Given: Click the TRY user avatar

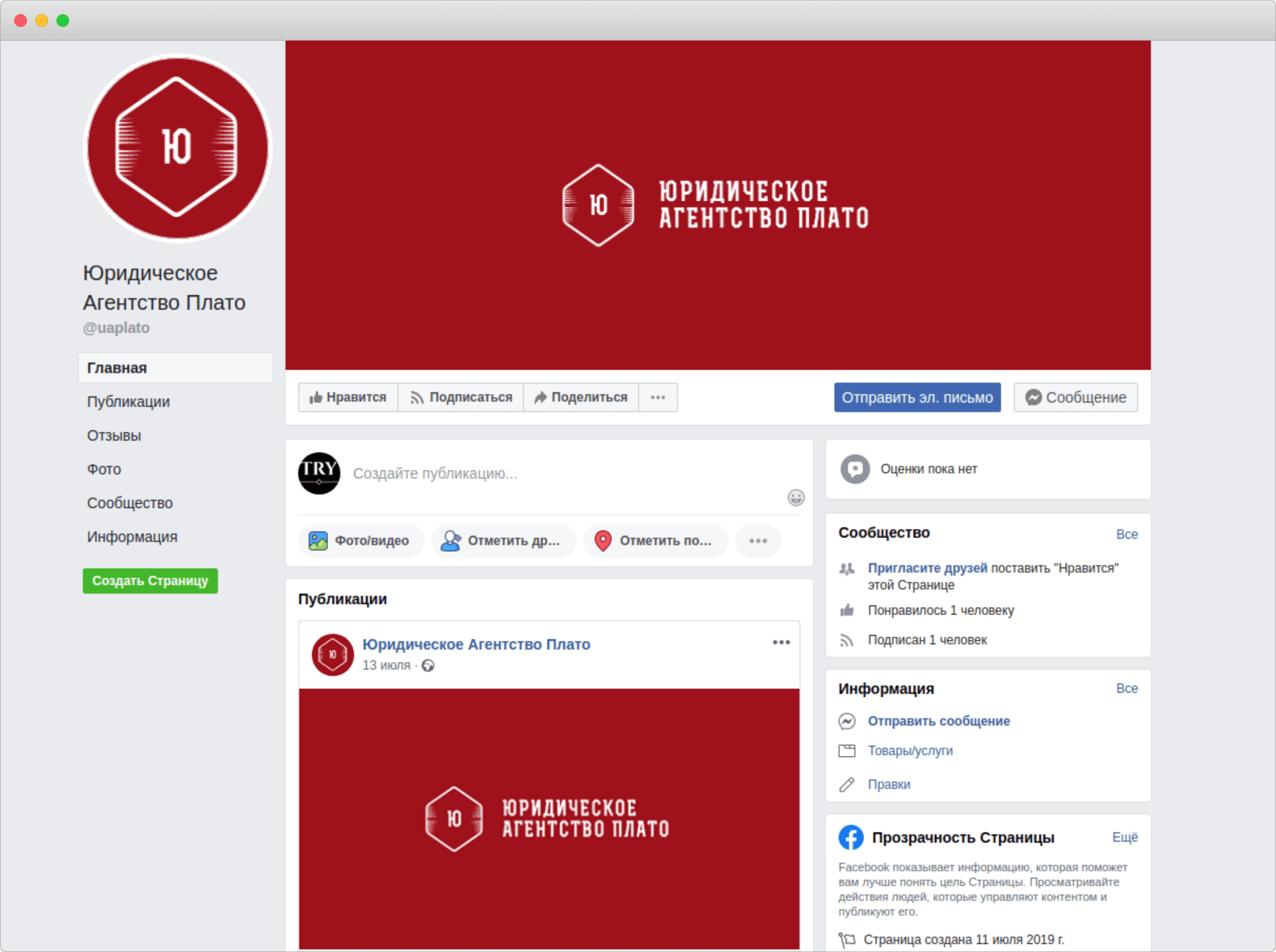Looking at the screenshot, I should click(x=319, y=473).
